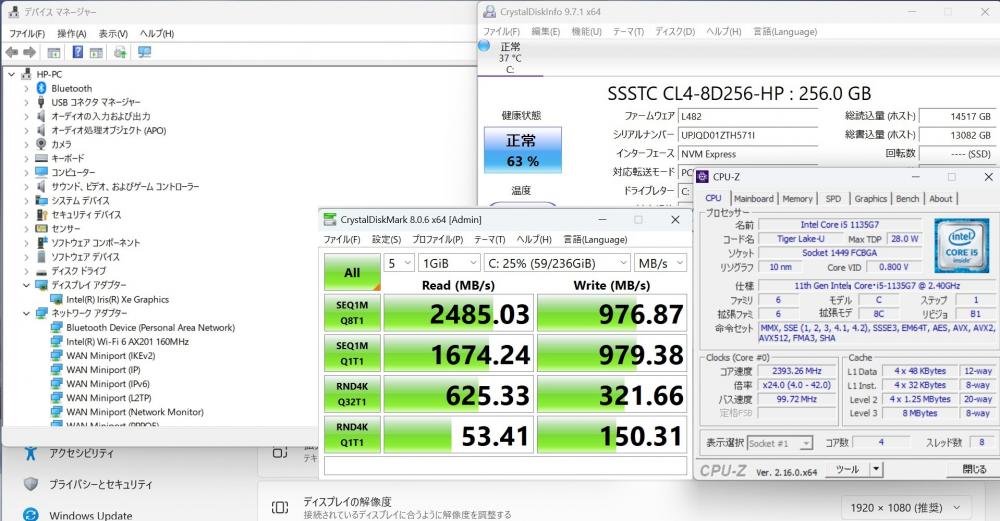Click the Device Manager title bar icon
The height and width of the screenshot is (521, 1000).
click(13, 11)
